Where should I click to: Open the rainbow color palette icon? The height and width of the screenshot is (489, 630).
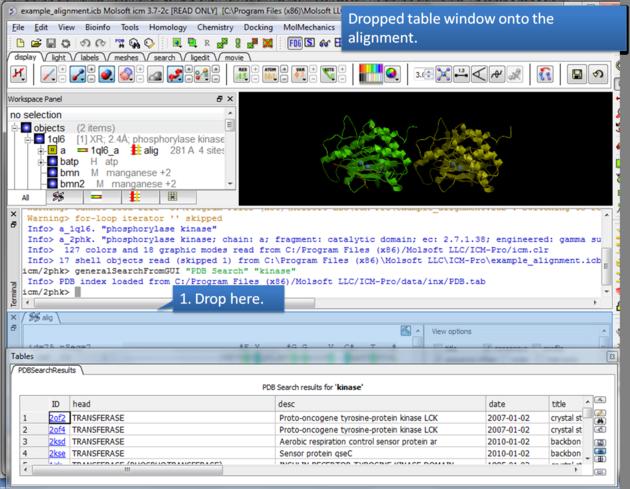pyautogui.click(x=371, y=75)
